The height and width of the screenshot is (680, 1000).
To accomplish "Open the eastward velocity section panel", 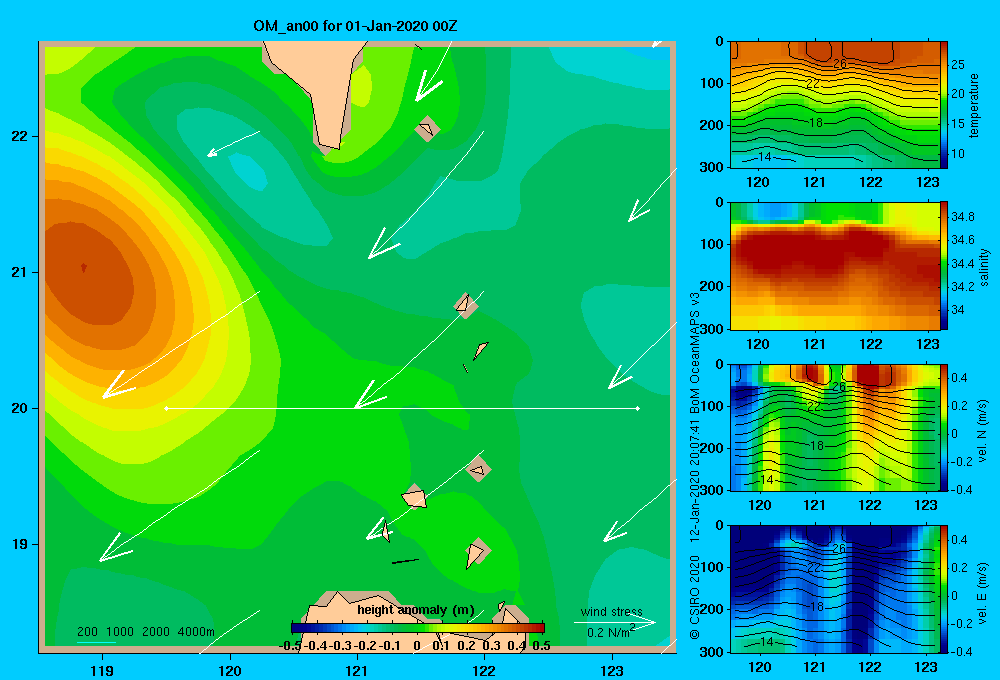I will pos(835,589).
